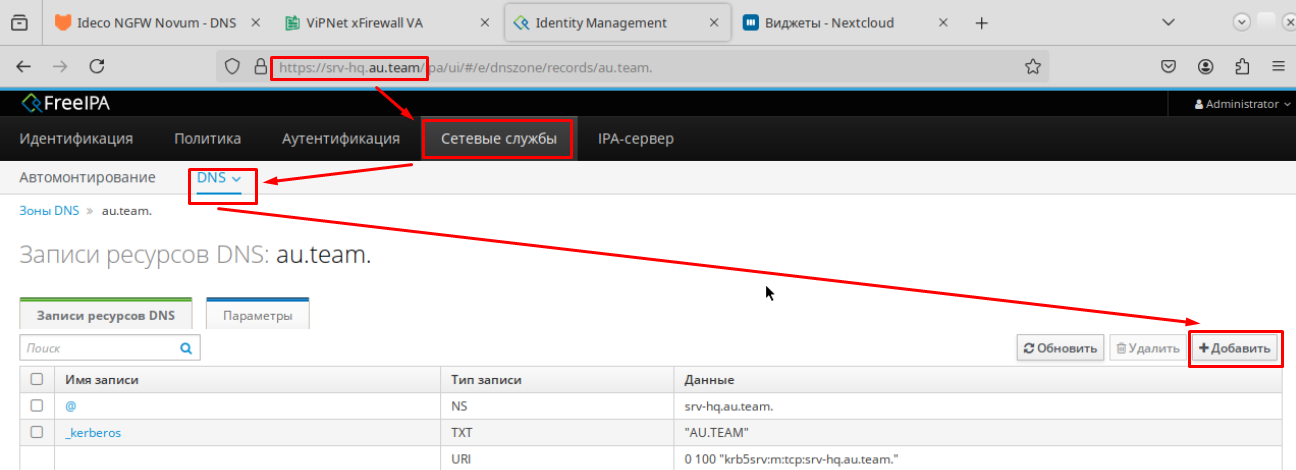Expand the DNS submenu dropdown

click(219, 178)
